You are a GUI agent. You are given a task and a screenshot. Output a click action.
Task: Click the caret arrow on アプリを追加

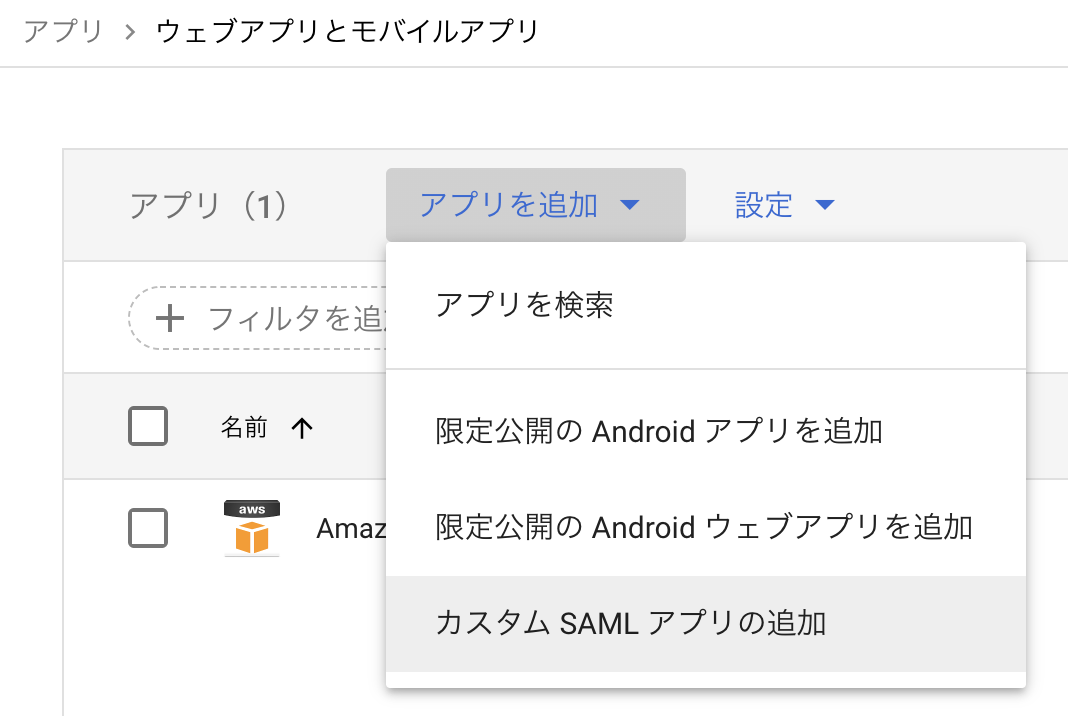click(x=629, y=206)
